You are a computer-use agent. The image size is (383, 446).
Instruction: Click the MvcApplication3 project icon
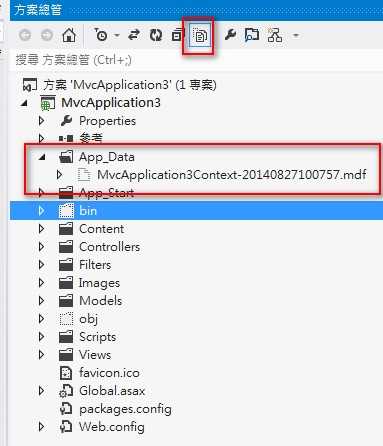[48, 103]
